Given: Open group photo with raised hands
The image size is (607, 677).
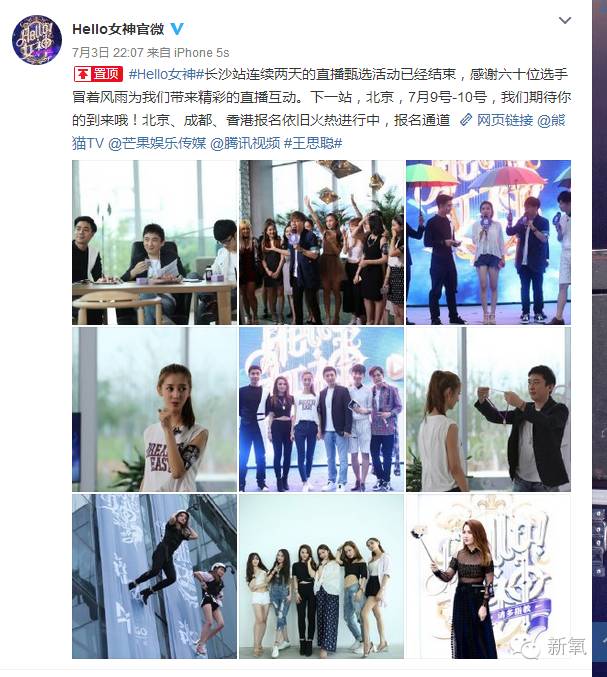Looking at the screenshot, I should coord(321,242).
